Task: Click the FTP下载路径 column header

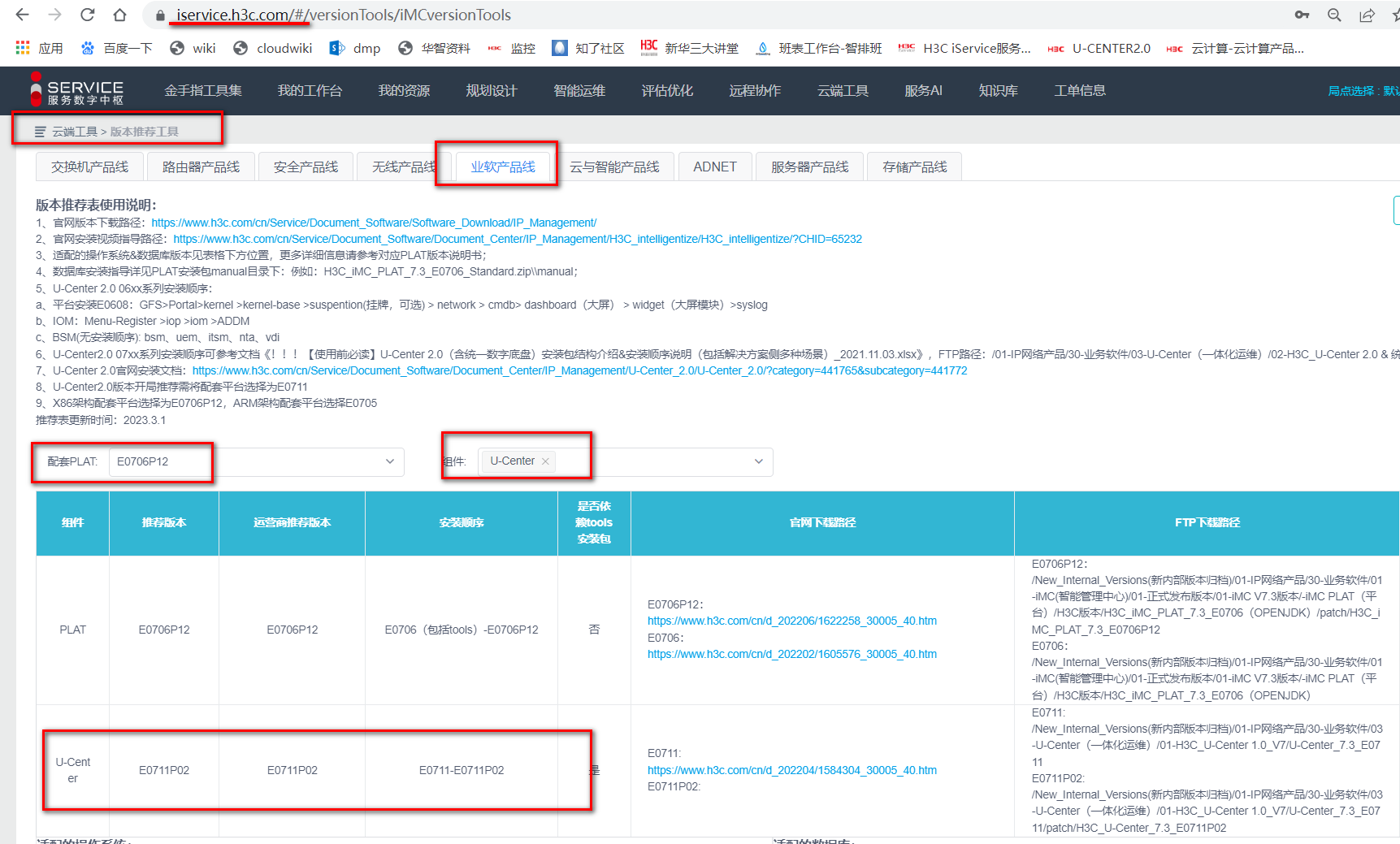Action: [1207, 523]
